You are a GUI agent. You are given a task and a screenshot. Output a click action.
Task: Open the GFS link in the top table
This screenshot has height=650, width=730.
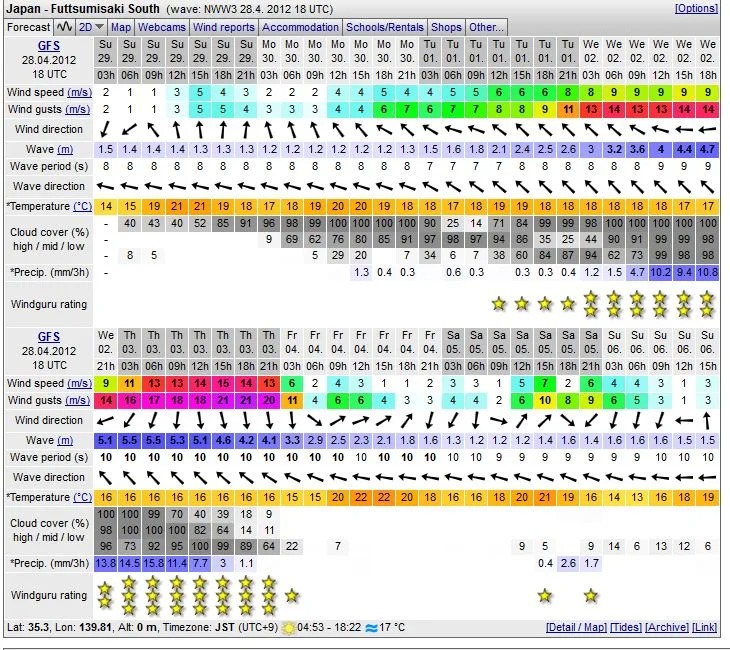point(49,46)
